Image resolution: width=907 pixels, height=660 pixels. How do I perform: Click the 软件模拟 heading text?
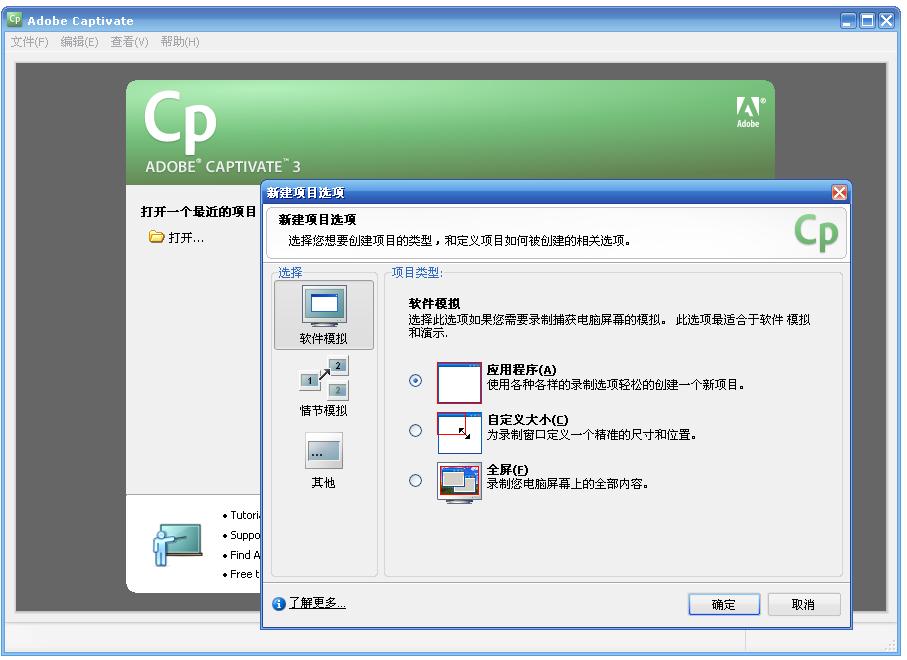(x=434, y=303)
